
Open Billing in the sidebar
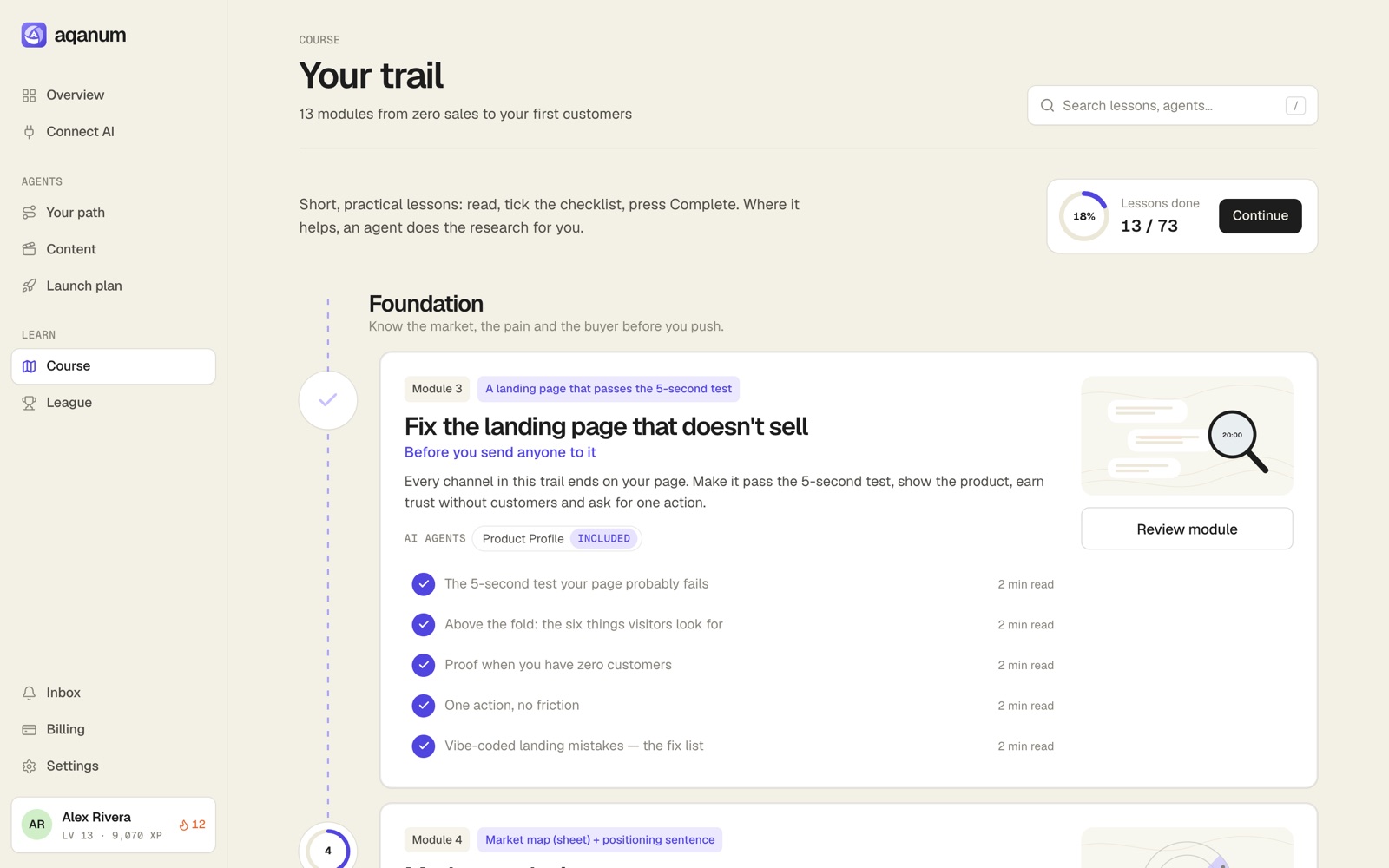(114, 729)
